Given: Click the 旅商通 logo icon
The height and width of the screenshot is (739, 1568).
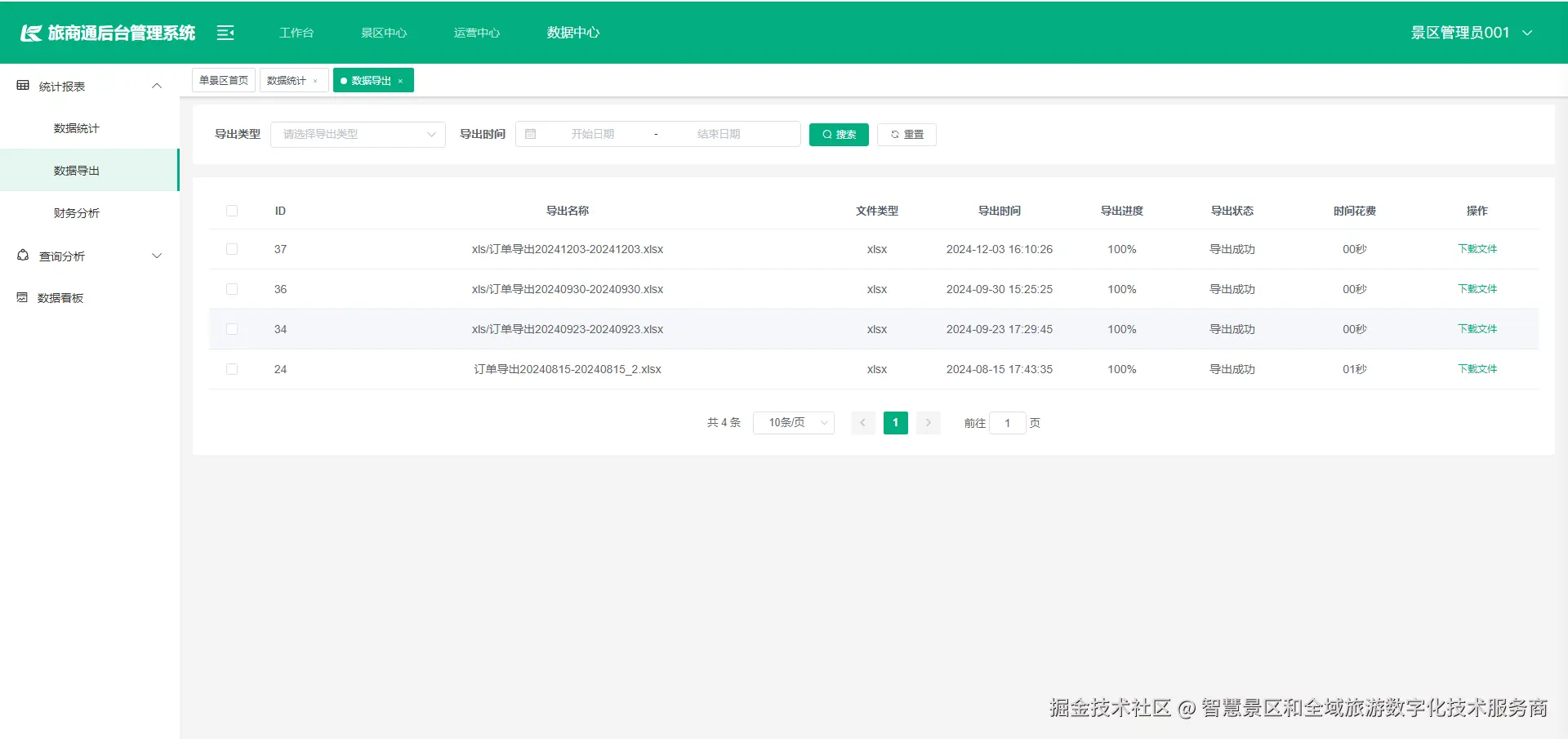Looking at the screenshot, I should (32, 32).
